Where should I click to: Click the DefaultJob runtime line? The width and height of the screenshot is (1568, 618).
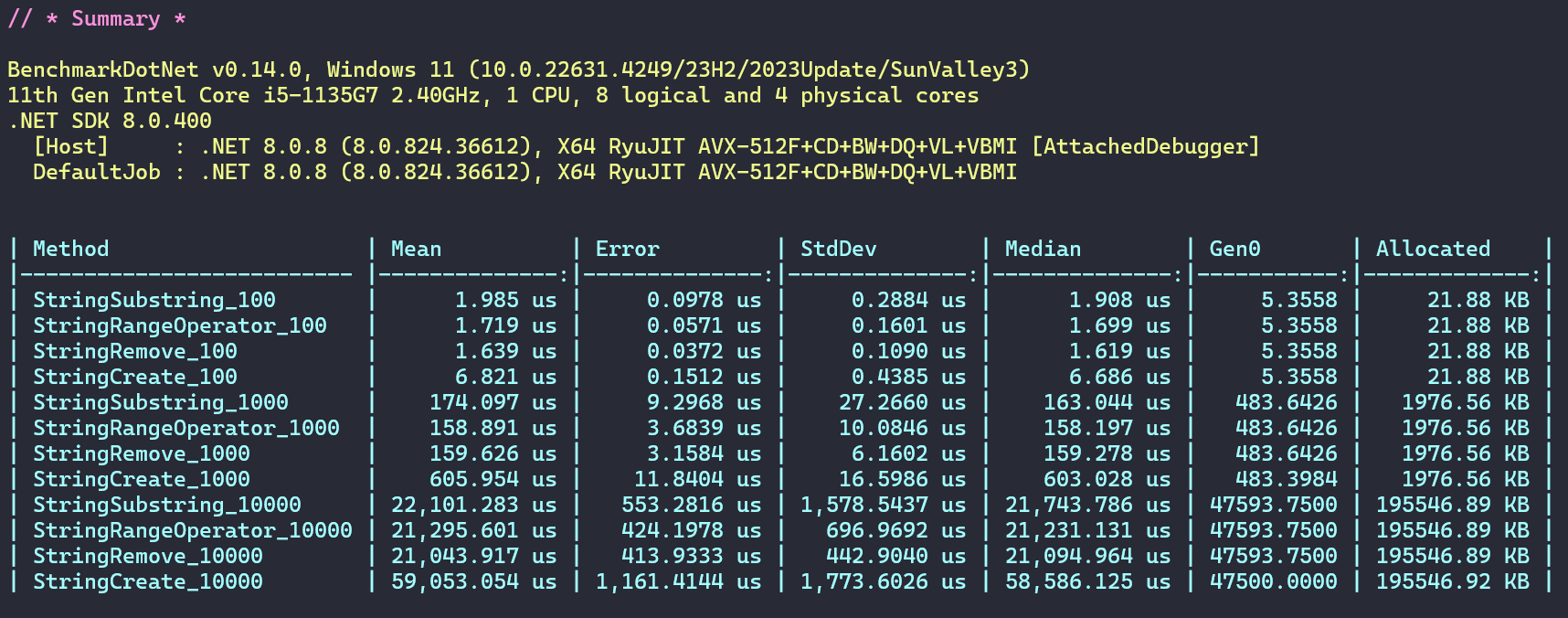coord(524,172)
